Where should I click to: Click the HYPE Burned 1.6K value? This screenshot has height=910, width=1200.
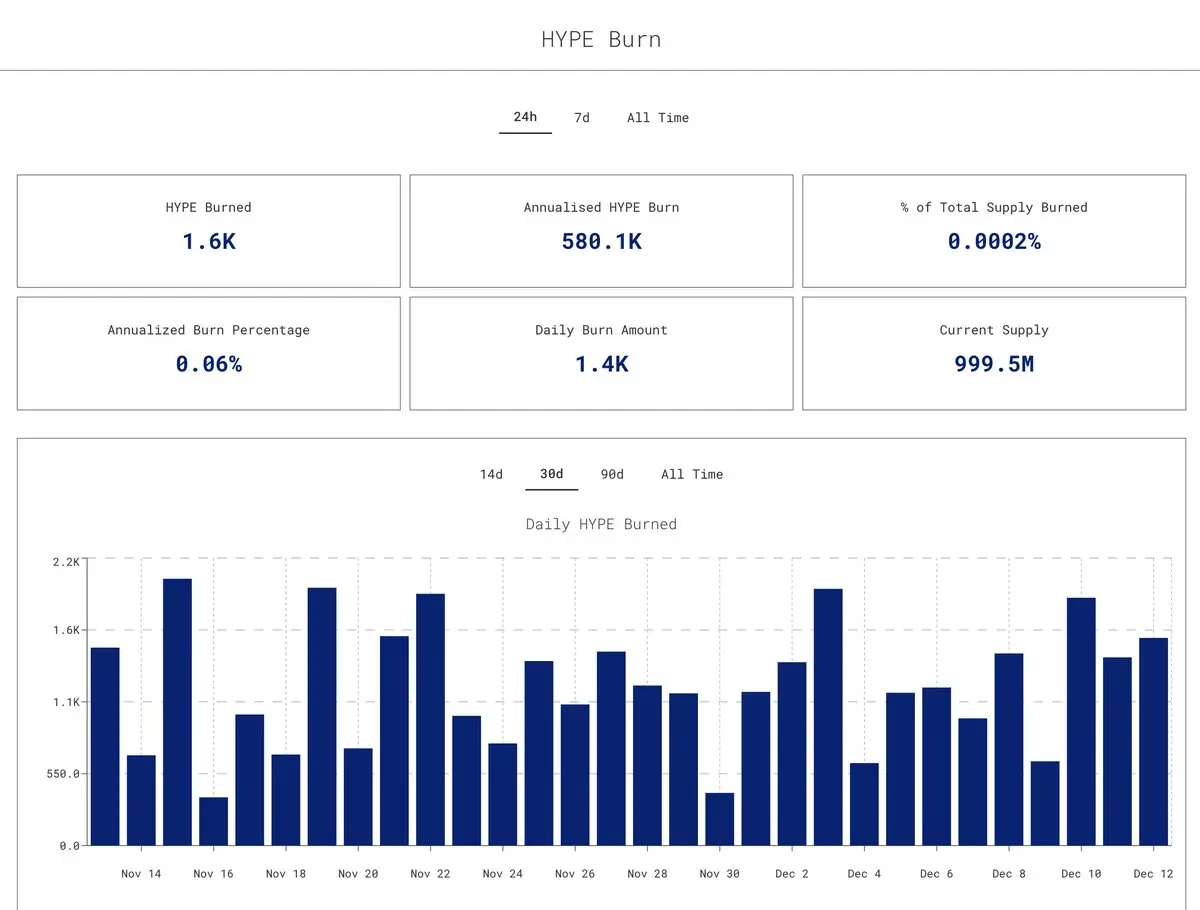(209, 241)
